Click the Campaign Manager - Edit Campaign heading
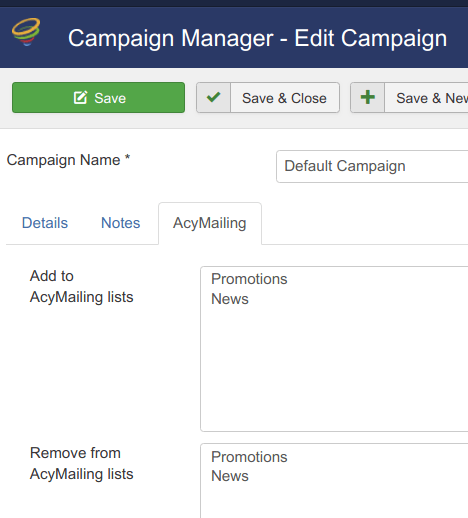This screenshot has height=518, width=468. coord(257,38)
